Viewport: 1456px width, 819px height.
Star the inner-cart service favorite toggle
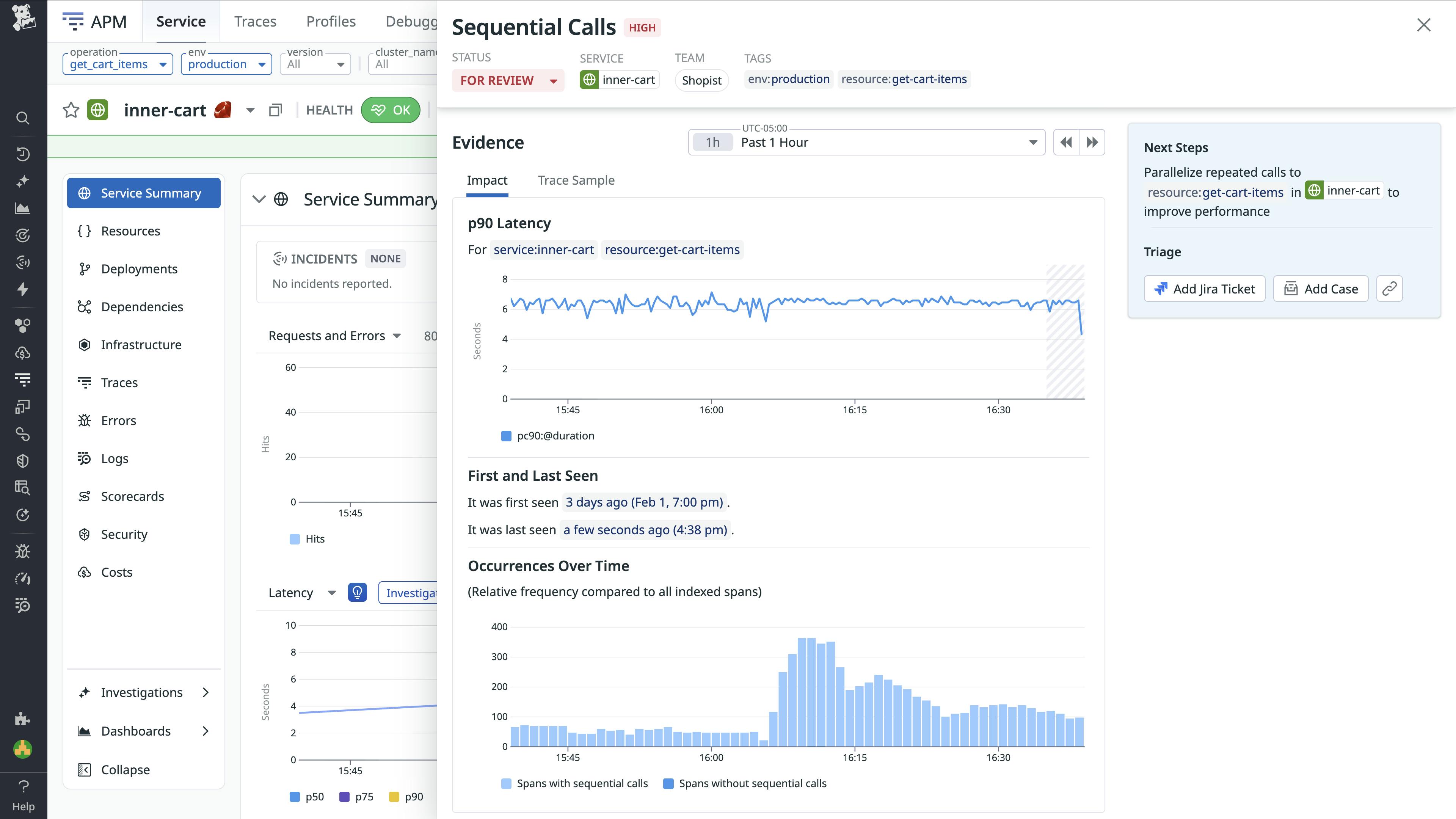(71, 110)
